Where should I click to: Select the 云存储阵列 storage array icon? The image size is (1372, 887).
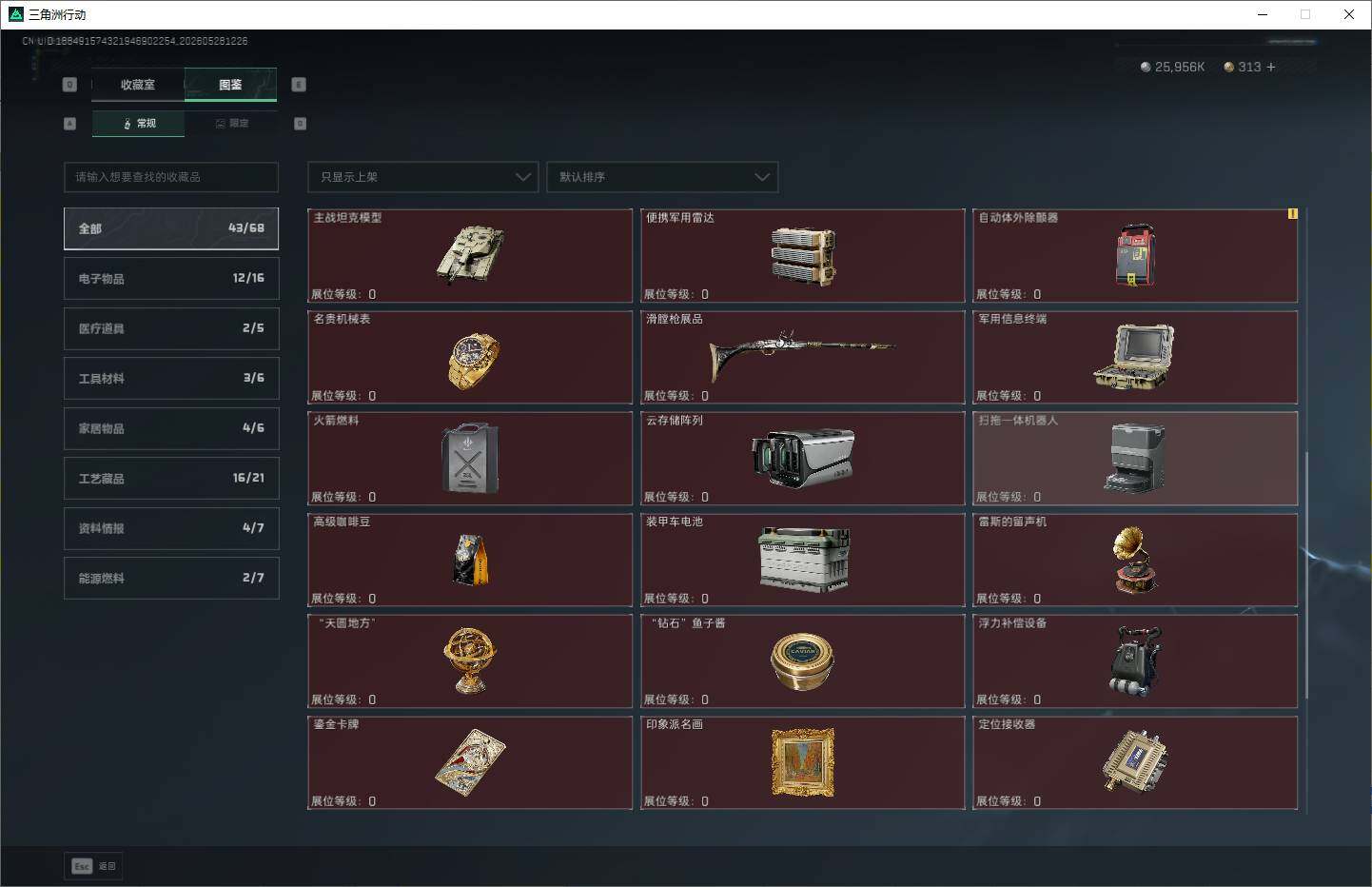pyautogui.click(x=803, y=457)
